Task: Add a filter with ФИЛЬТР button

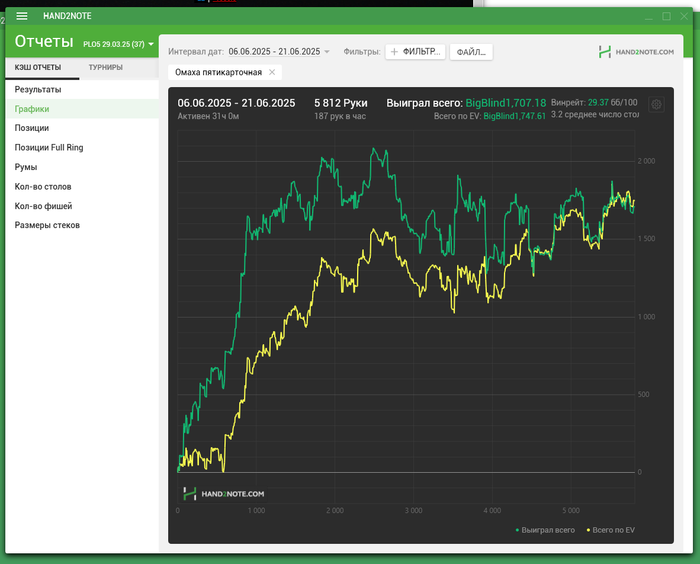Action: point(415,52)
